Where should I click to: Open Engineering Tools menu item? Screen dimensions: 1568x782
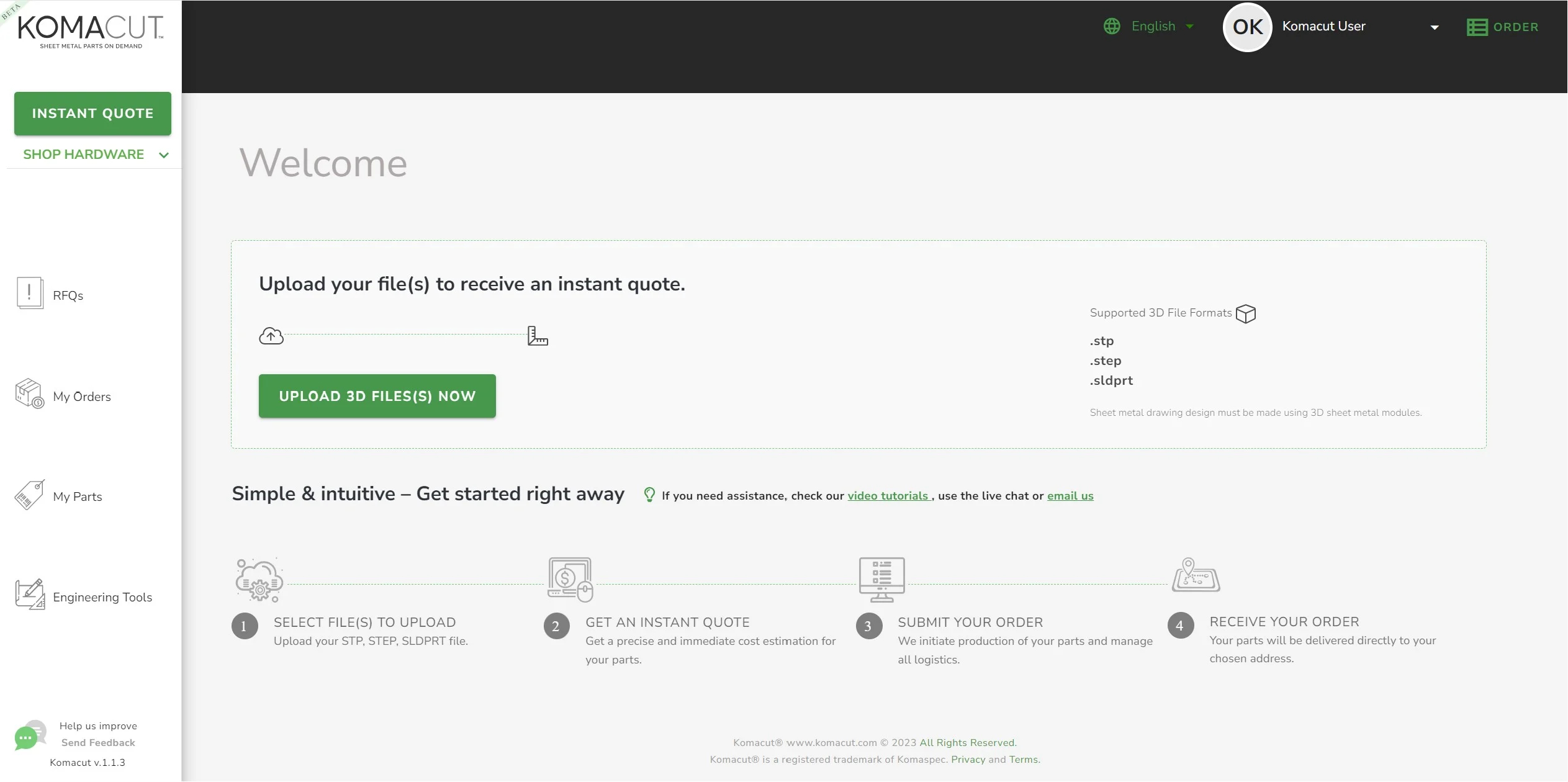coord(102,597)
